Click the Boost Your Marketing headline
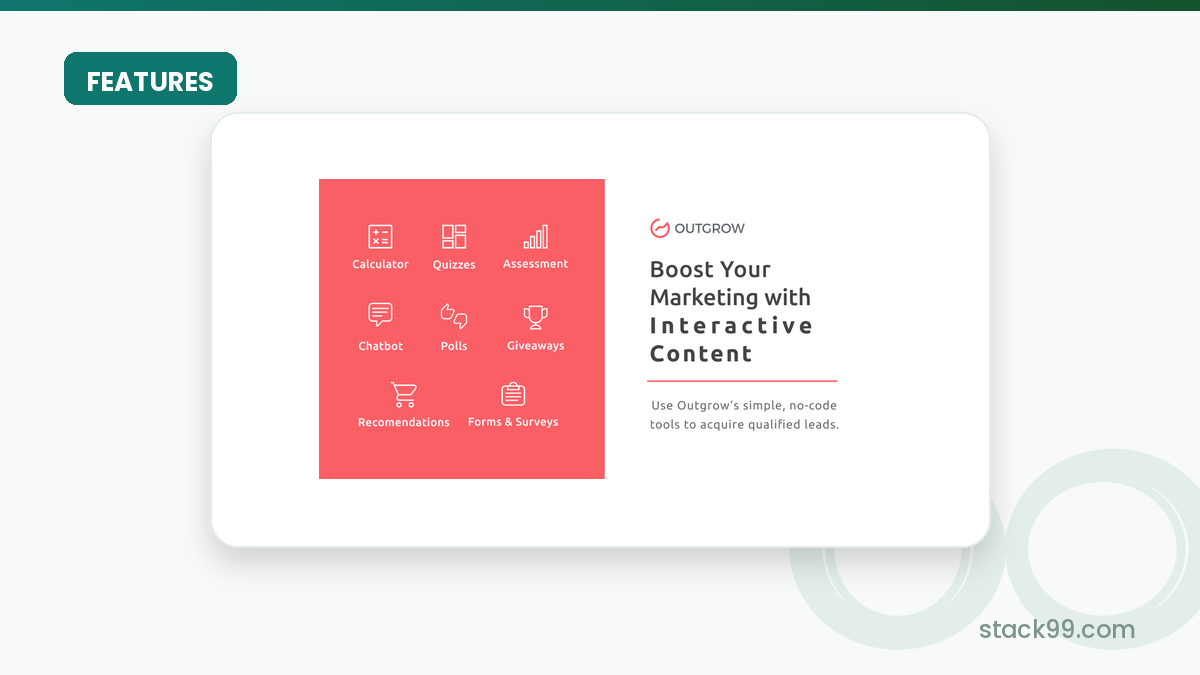The height and width of the screenshot is (675, 1200). pos(730,283)
